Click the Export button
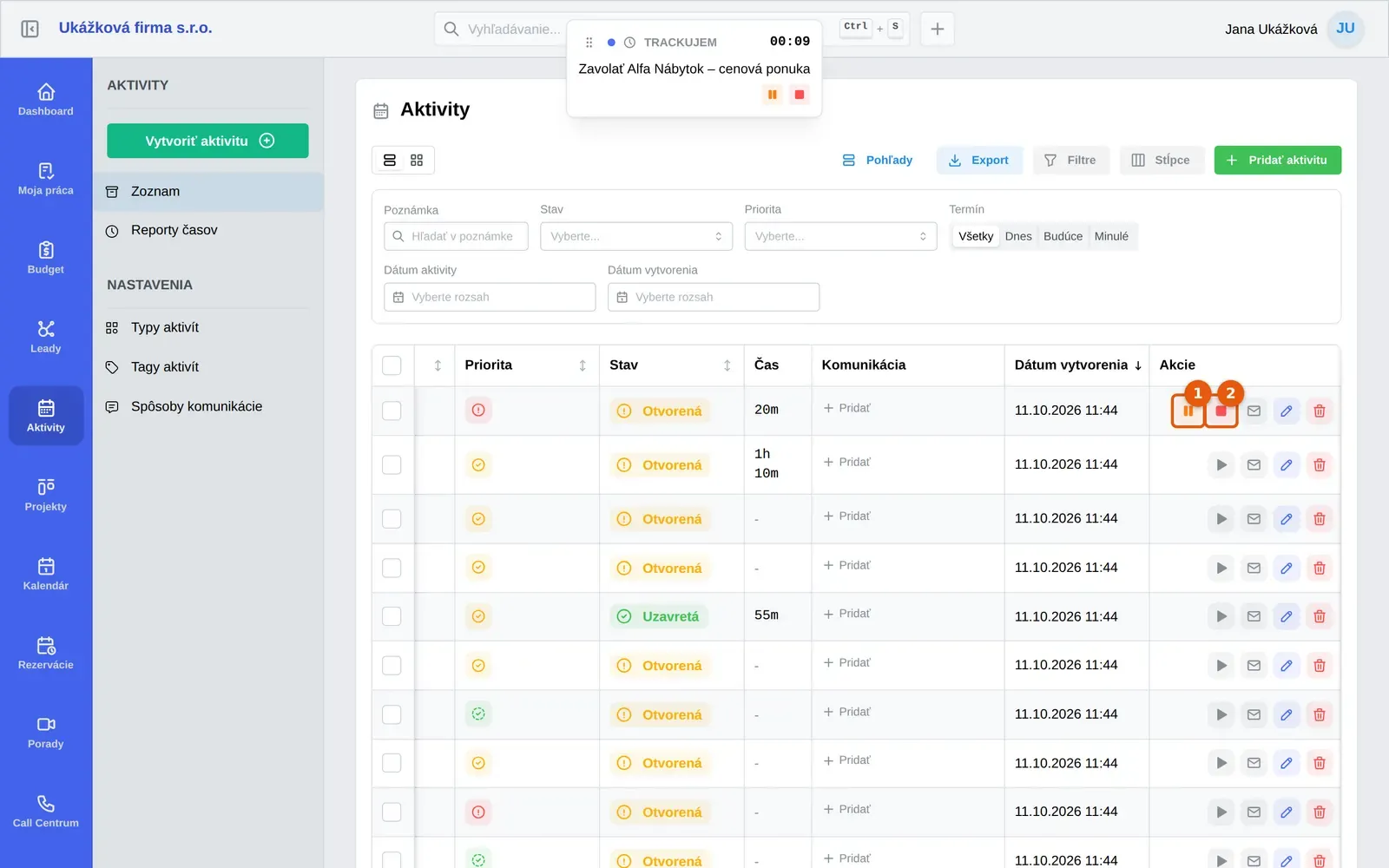This screenshot has height=868, width=1389. 979,161
